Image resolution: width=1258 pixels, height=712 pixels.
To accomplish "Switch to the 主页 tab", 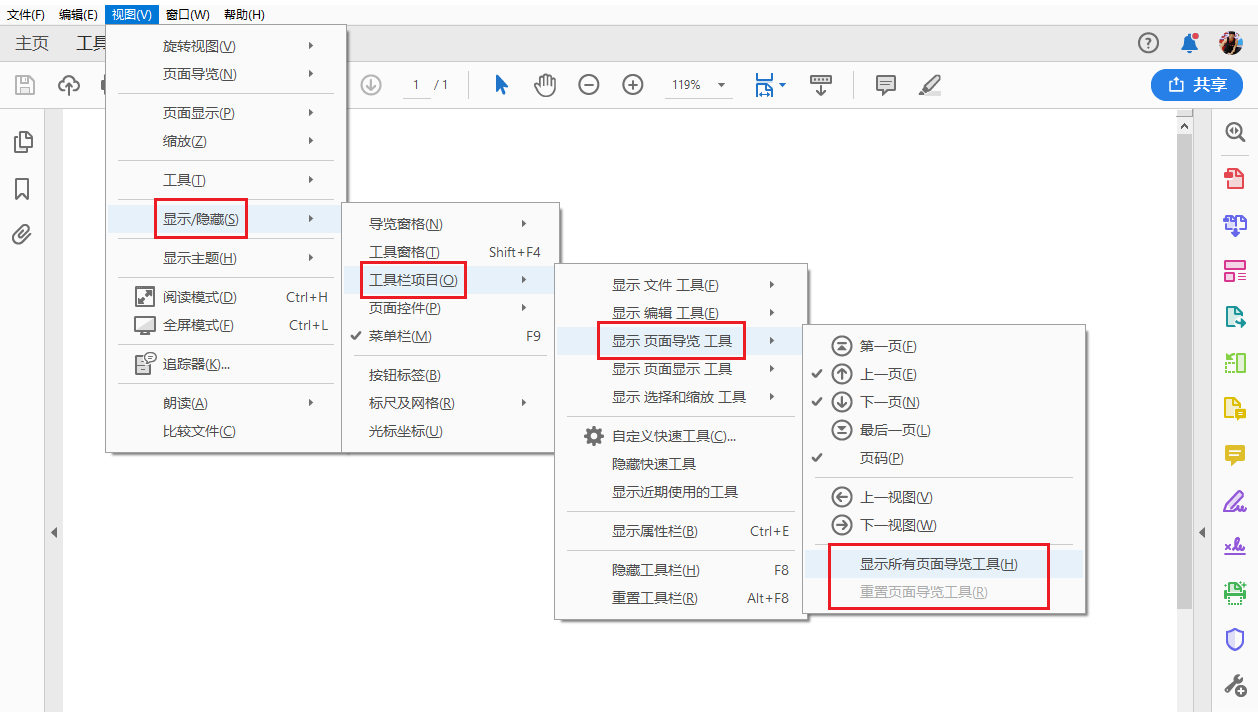I will click(x=32, y=43).
